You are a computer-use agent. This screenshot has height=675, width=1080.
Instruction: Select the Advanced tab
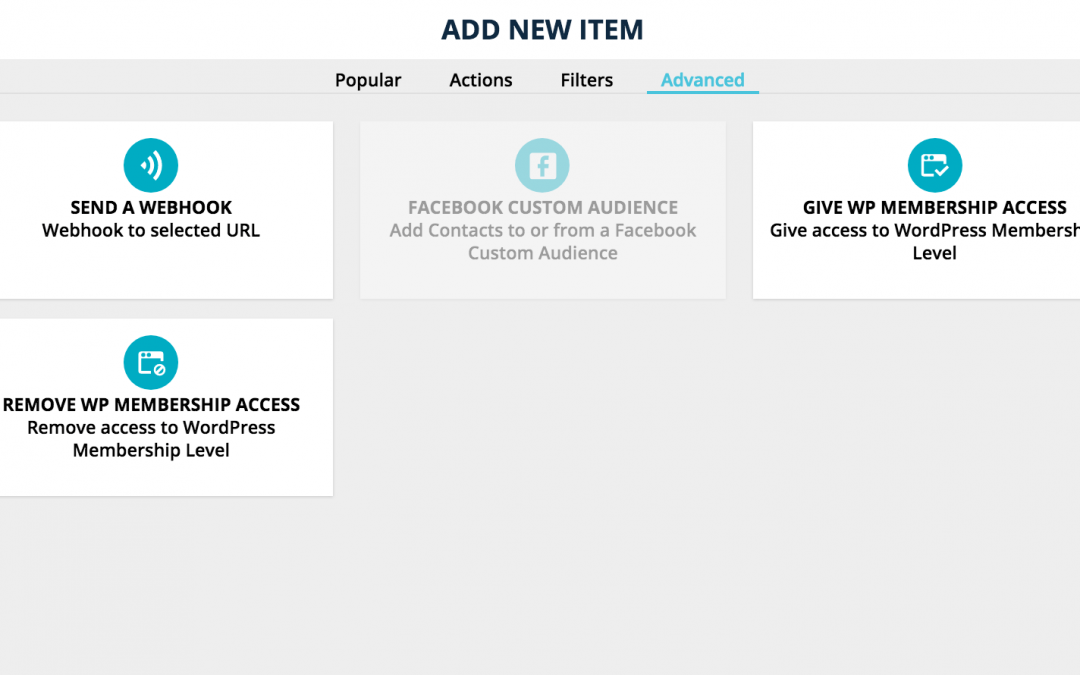(x=702, y=81)
